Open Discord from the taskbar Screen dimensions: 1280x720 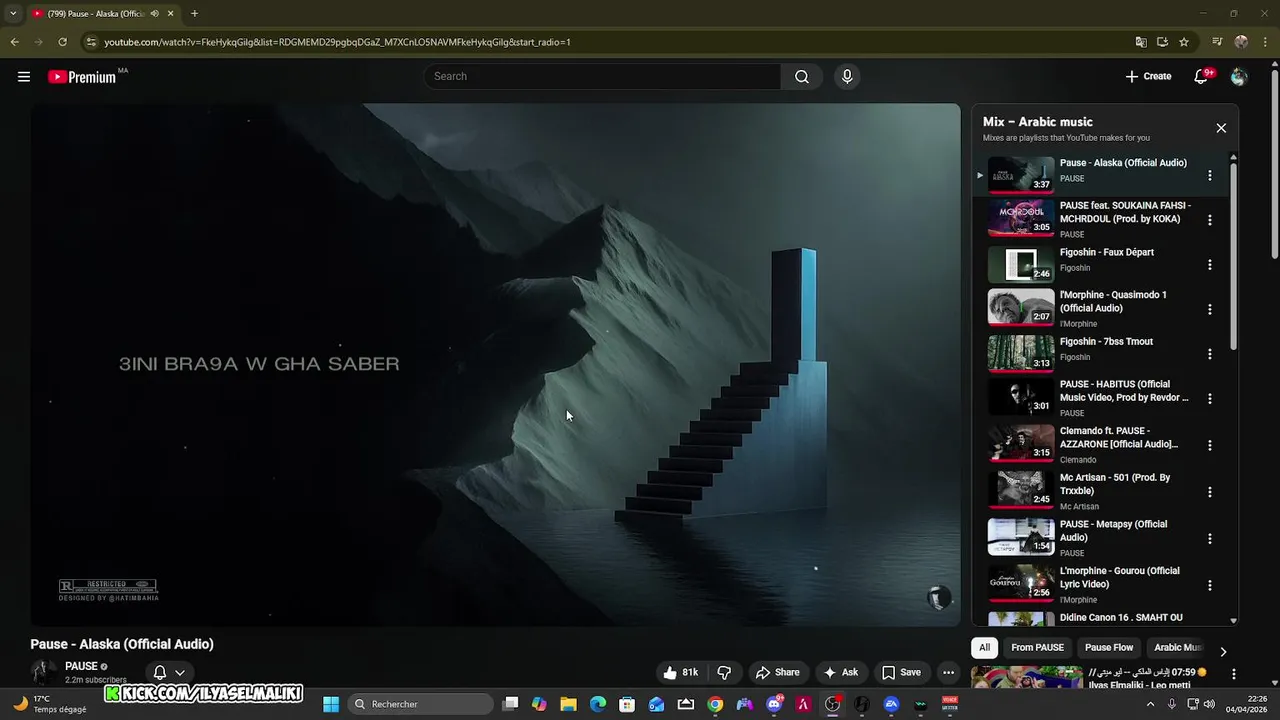click(774, 704)
